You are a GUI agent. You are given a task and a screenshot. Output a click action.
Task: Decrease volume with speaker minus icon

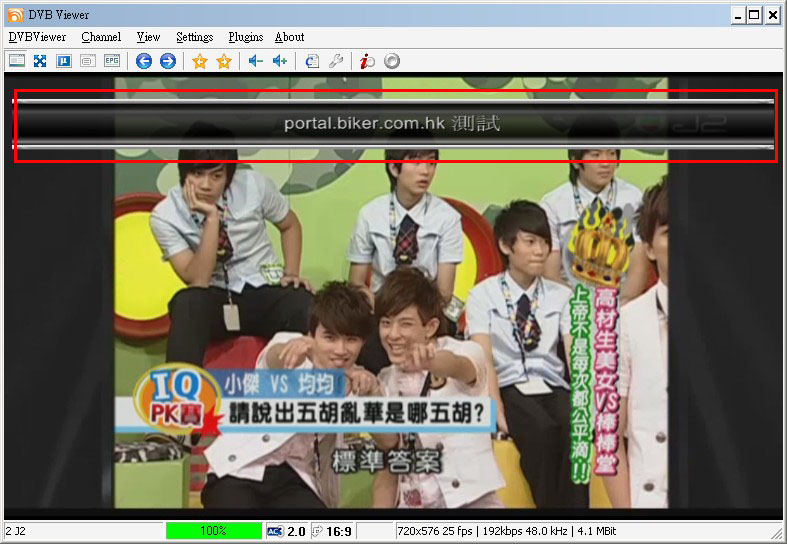256,61
